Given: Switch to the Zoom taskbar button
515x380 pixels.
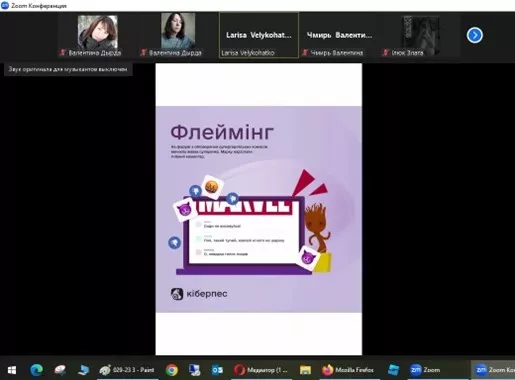Looking at the screenshot, I should pos(425,370).
